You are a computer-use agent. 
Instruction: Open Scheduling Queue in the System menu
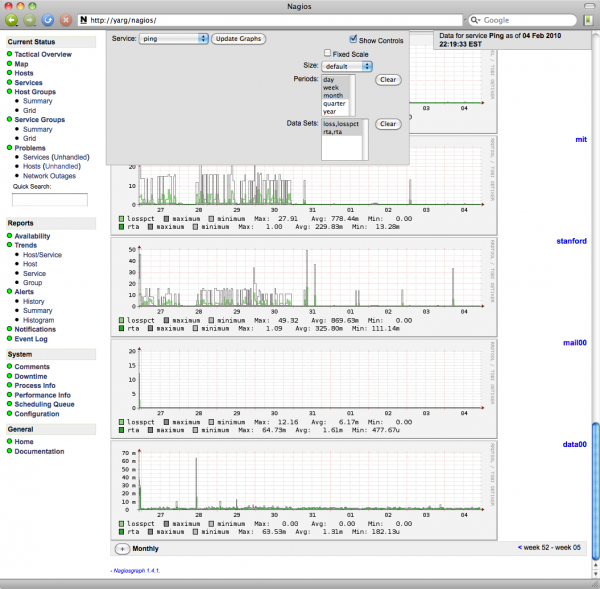pos(44,404)
